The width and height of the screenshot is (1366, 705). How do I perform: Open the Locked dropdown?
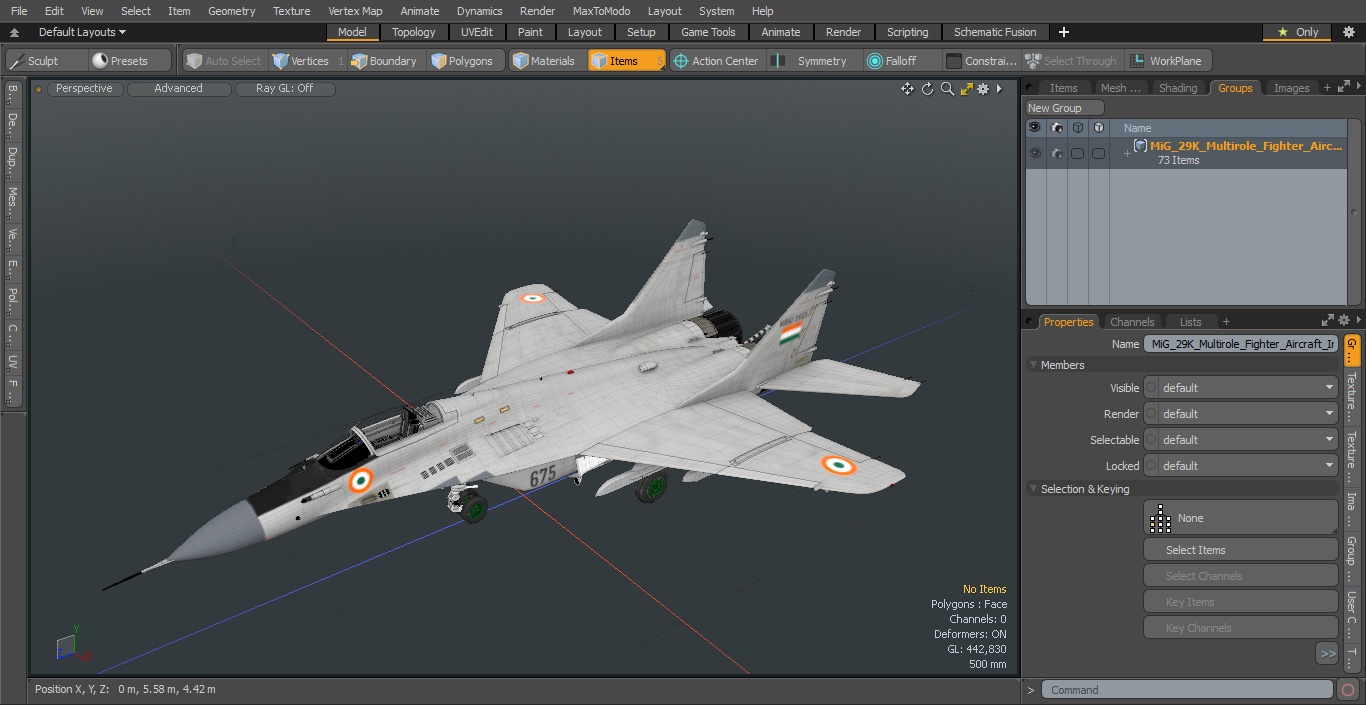click(1241, 466)
